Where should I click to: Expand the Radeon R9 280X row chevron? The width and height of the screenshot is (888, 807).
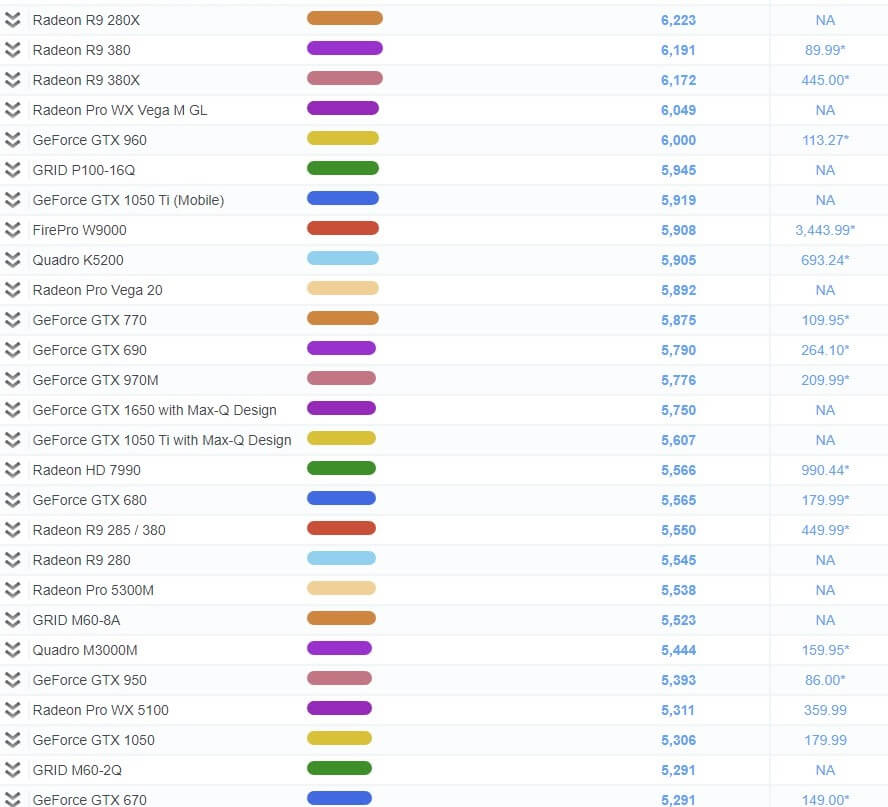(12, 20)
